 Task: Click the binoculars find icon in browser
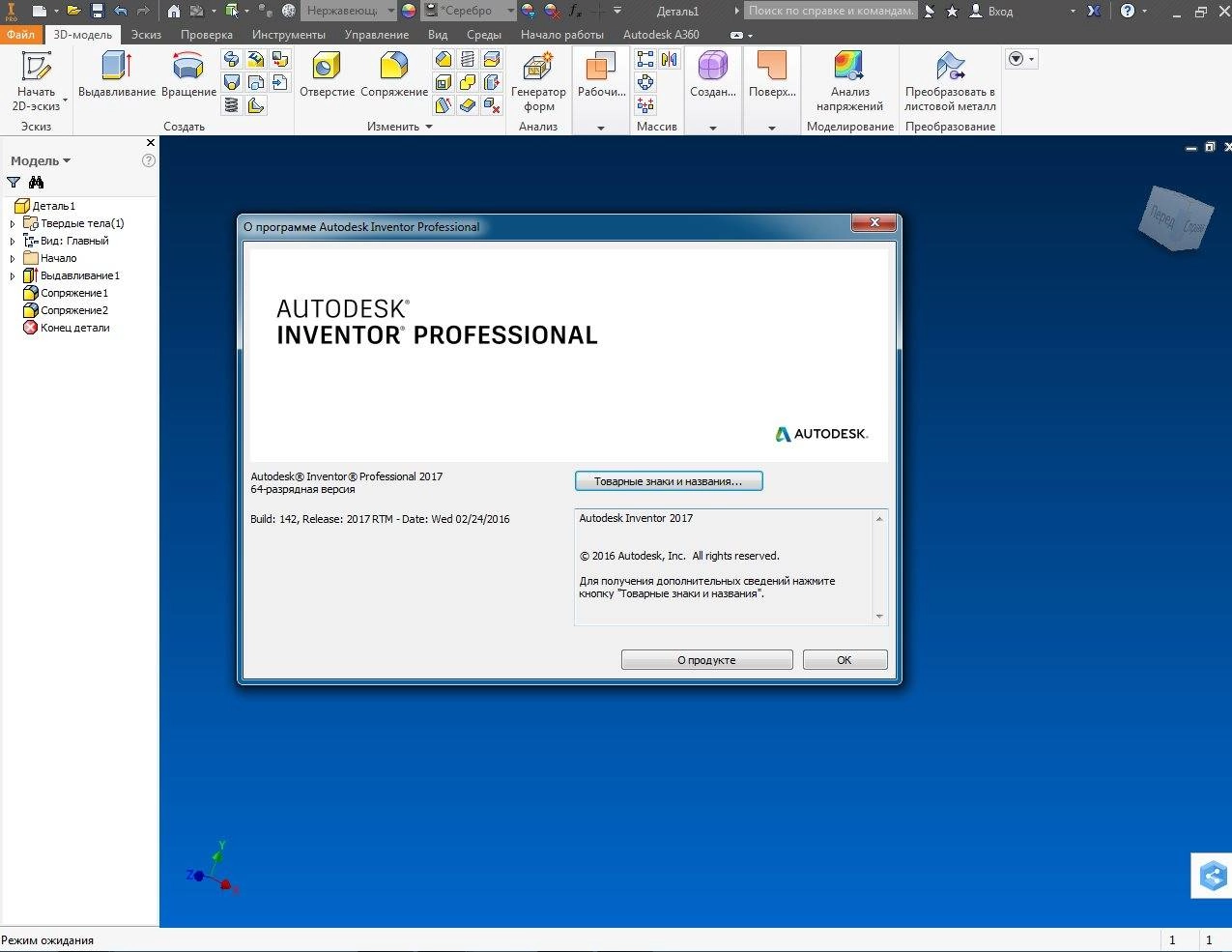(37, 183)
